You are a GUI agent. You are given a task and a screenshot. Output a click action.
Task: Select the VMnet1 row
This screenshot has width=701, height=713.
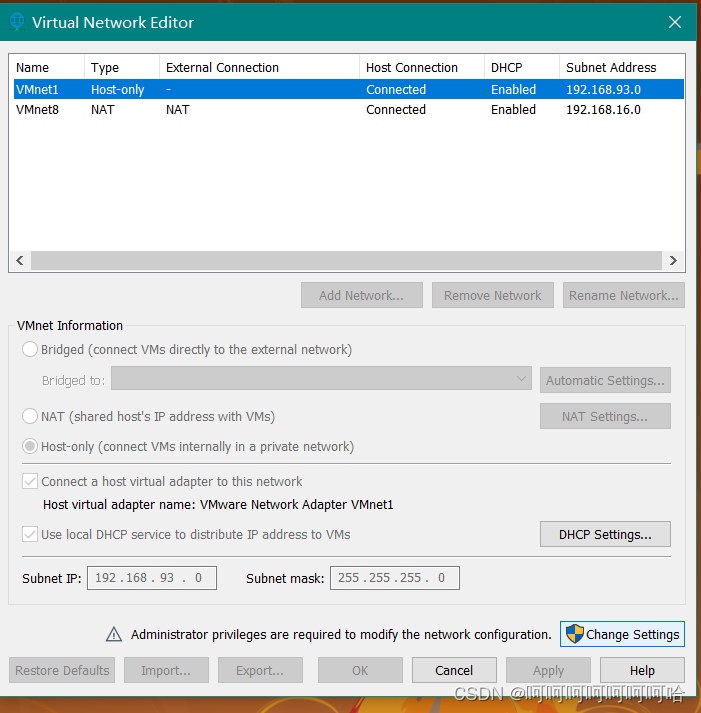tap(349, 89)
